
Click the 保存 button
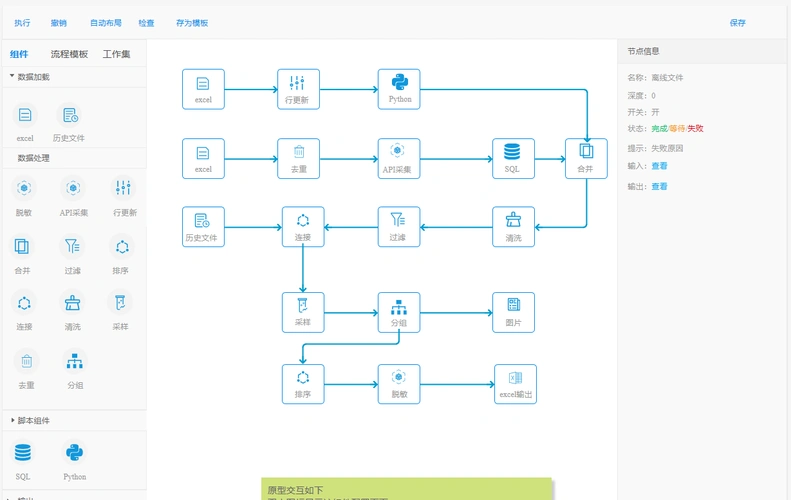click(x=737, y=22)
